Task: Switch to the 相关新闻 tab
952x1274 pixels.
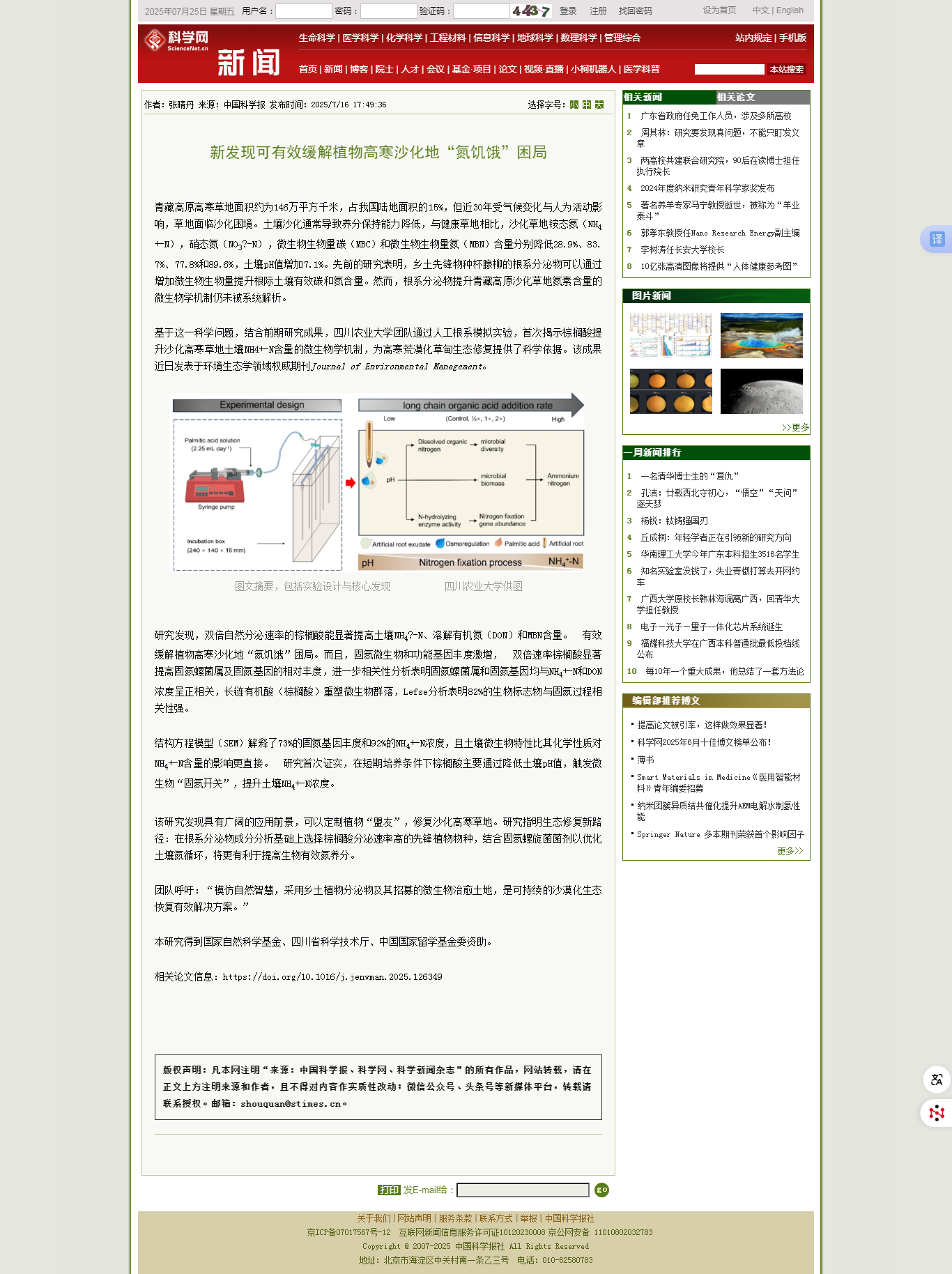Action: pos(643,98)
